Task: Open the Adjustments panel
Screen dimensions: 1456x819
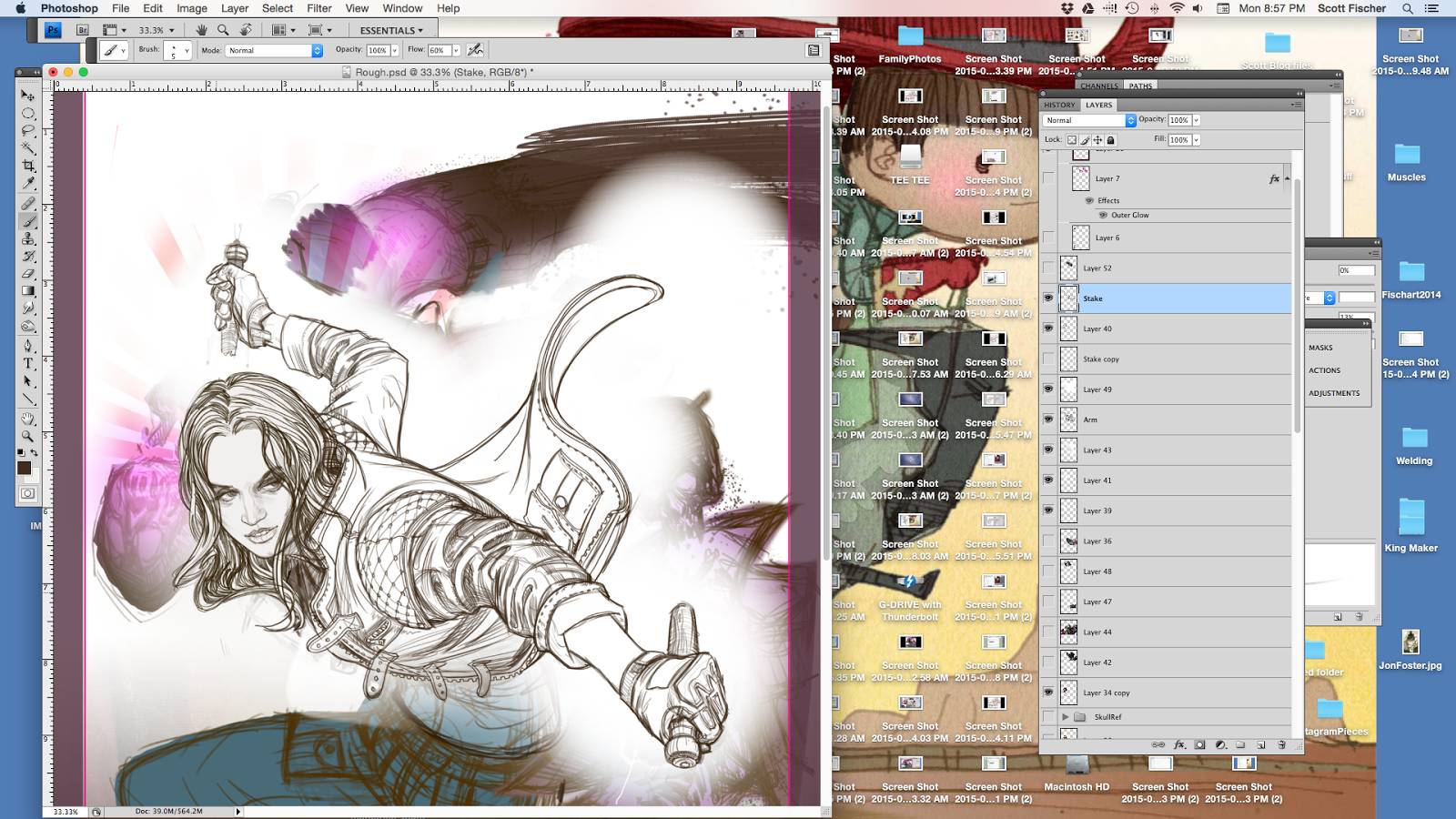Action: point(1334,393)
